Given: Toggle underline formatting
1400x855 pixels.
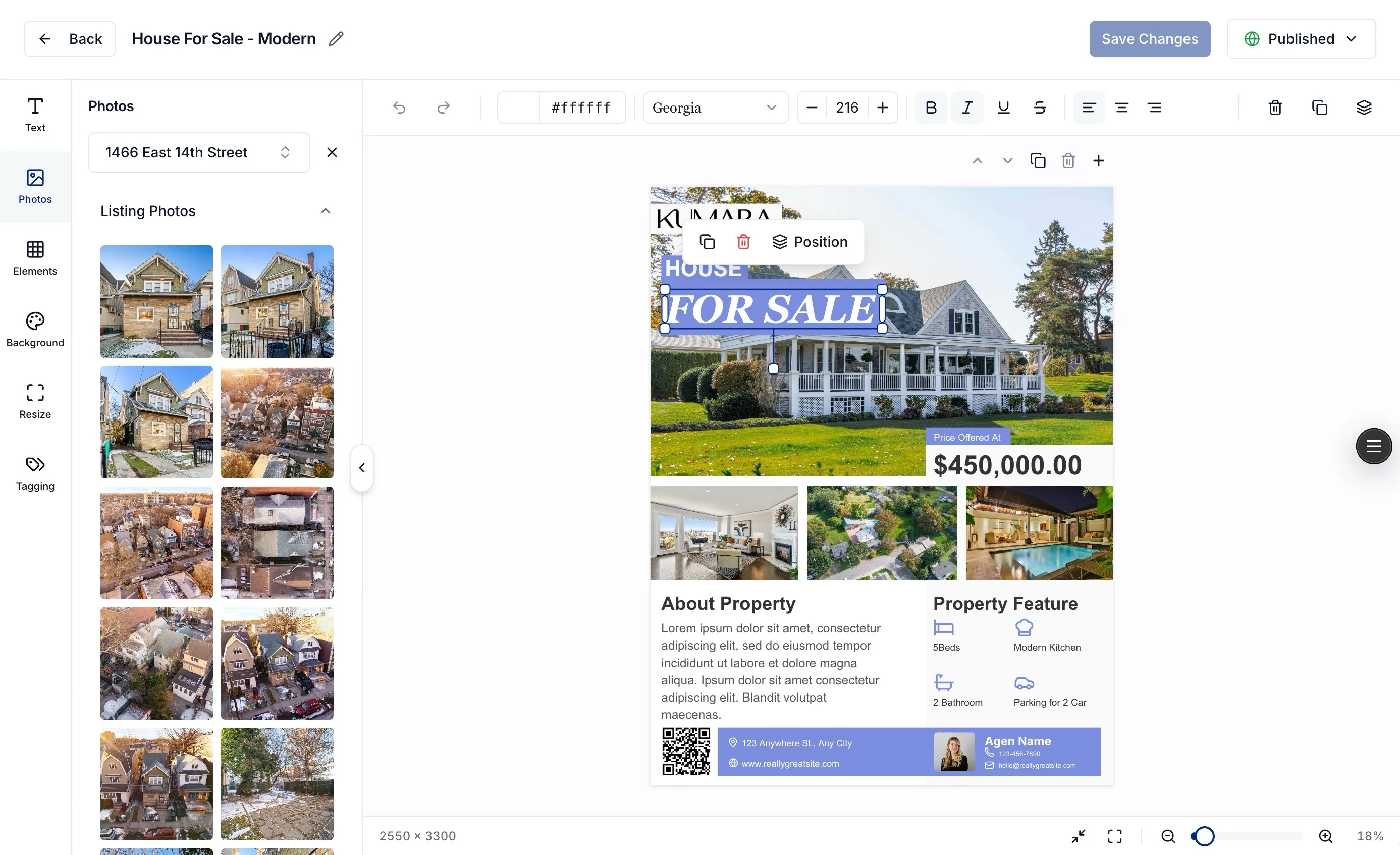Looking at the screenshot, I should click(x=1003, y=108).
